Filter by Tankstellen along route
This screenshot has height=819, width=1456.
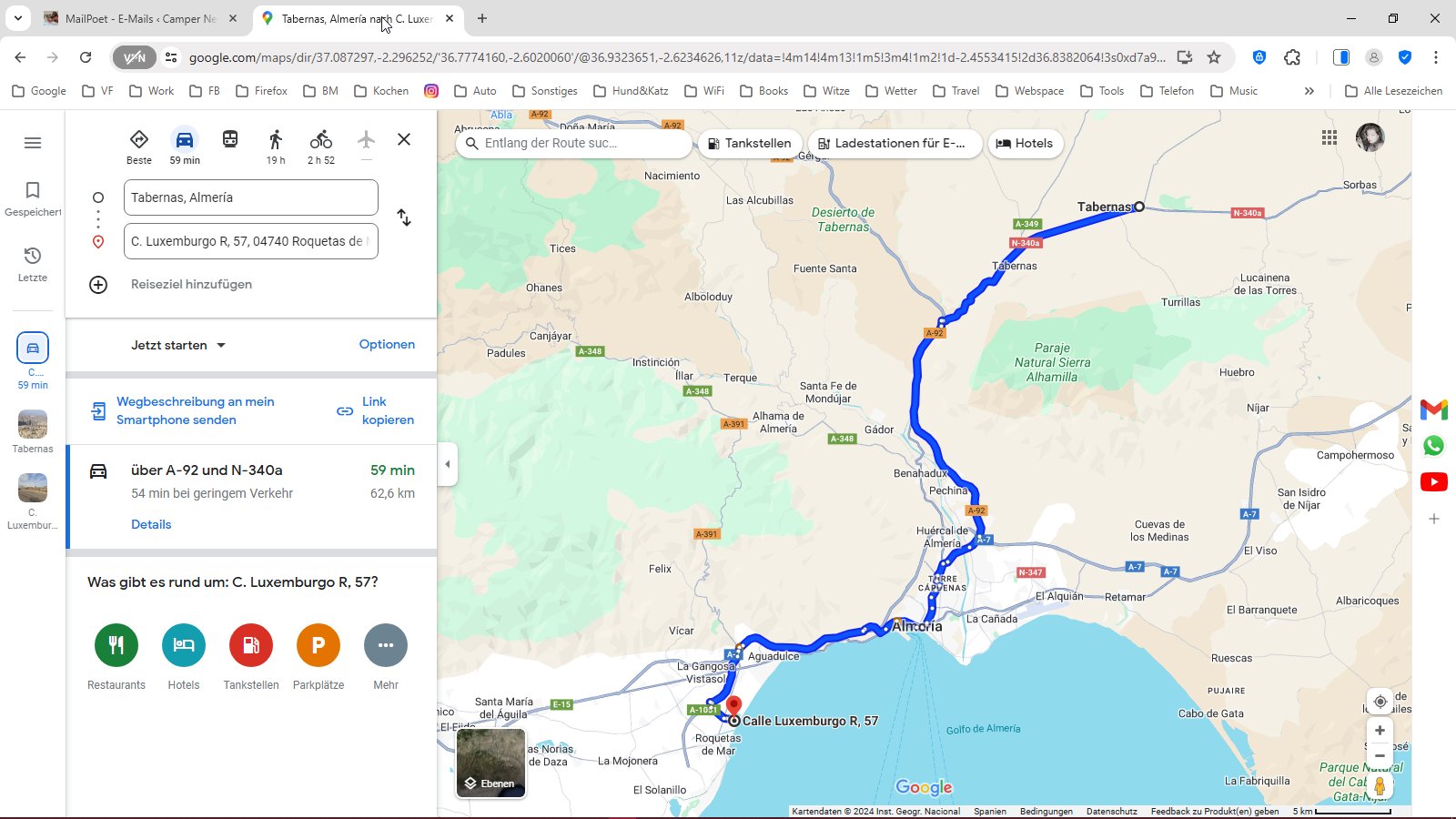(x=750, y=143)
